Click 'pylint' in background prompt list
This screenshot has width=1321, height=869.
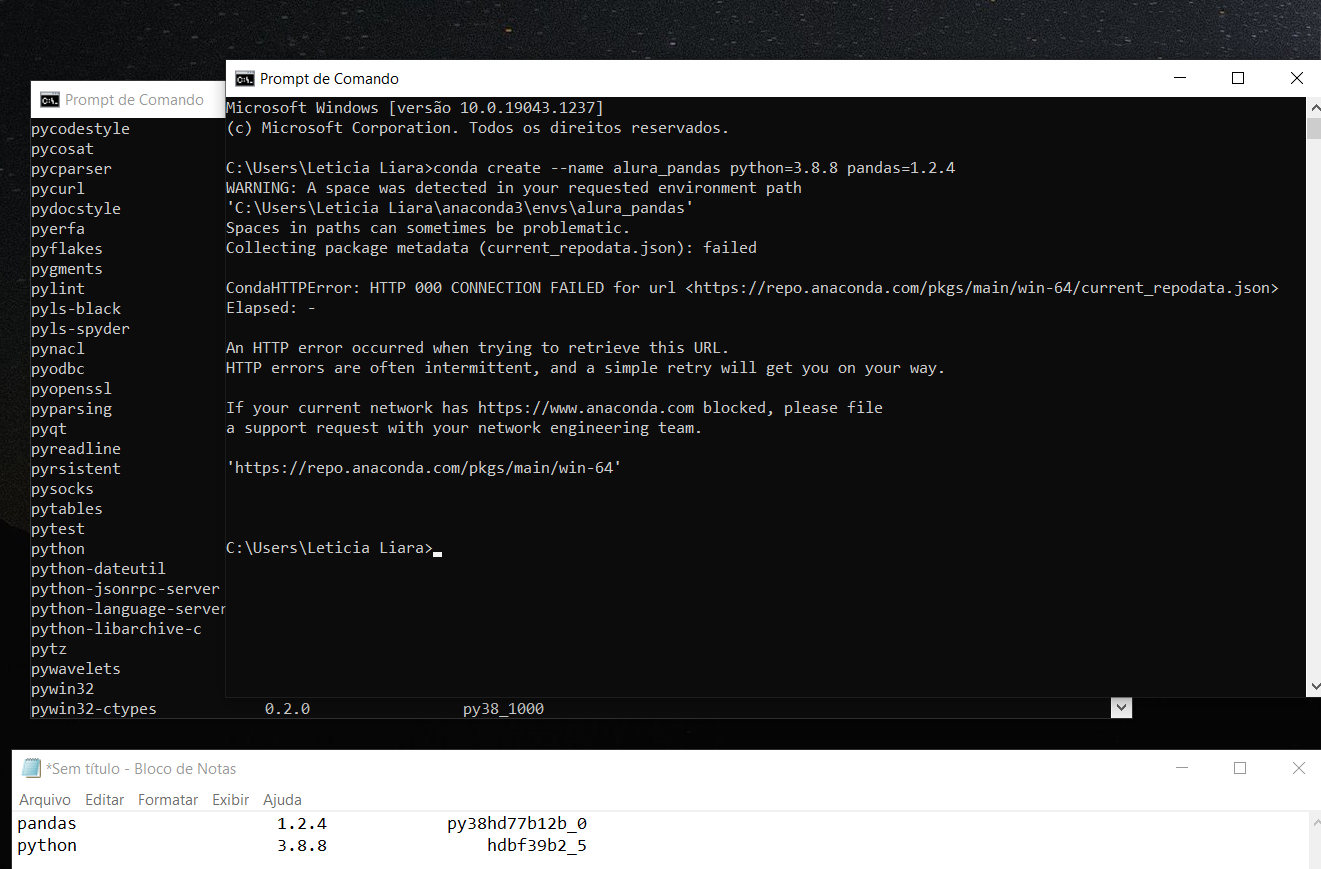[x=58, y=289]
